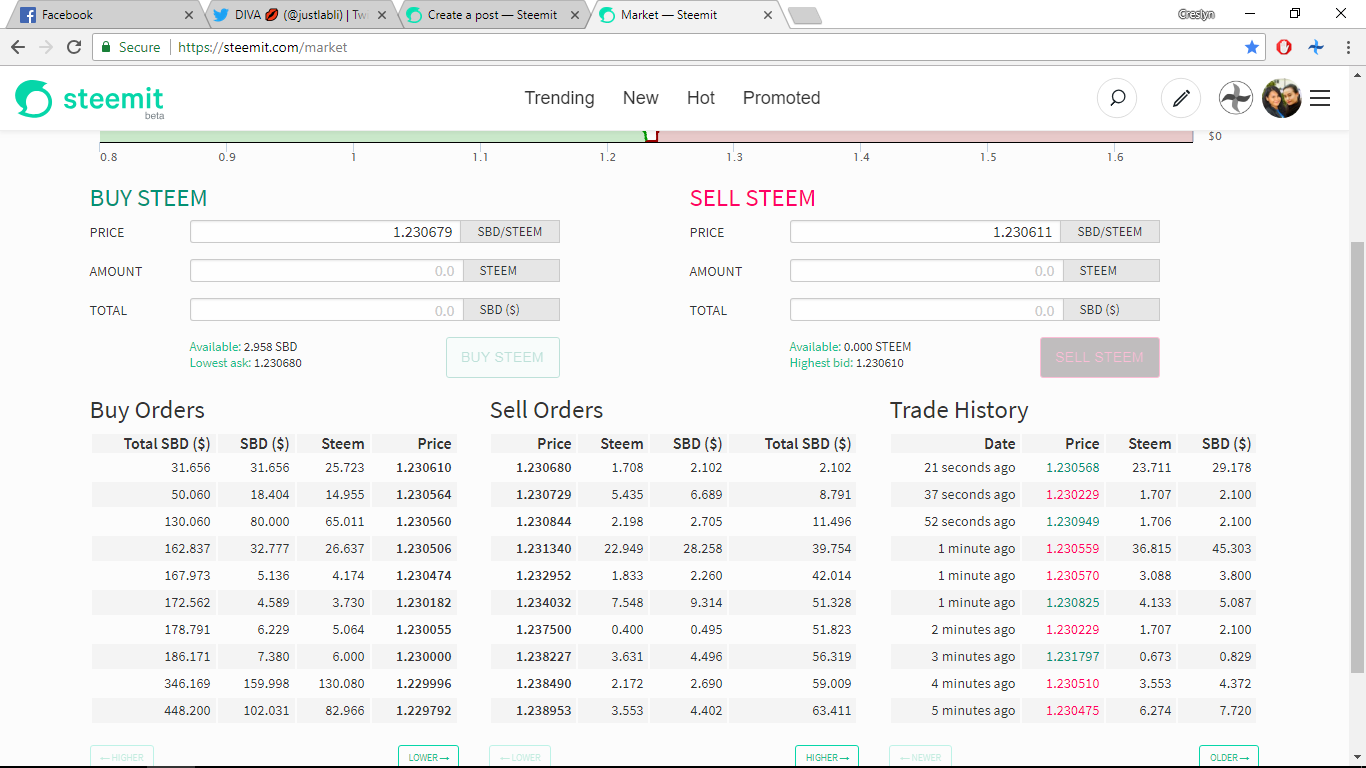The width and height of the screenshot is (1366, 768).
Task: Go back with the browser back arrow
Action: pyautogui.click(x=18, y=47)
